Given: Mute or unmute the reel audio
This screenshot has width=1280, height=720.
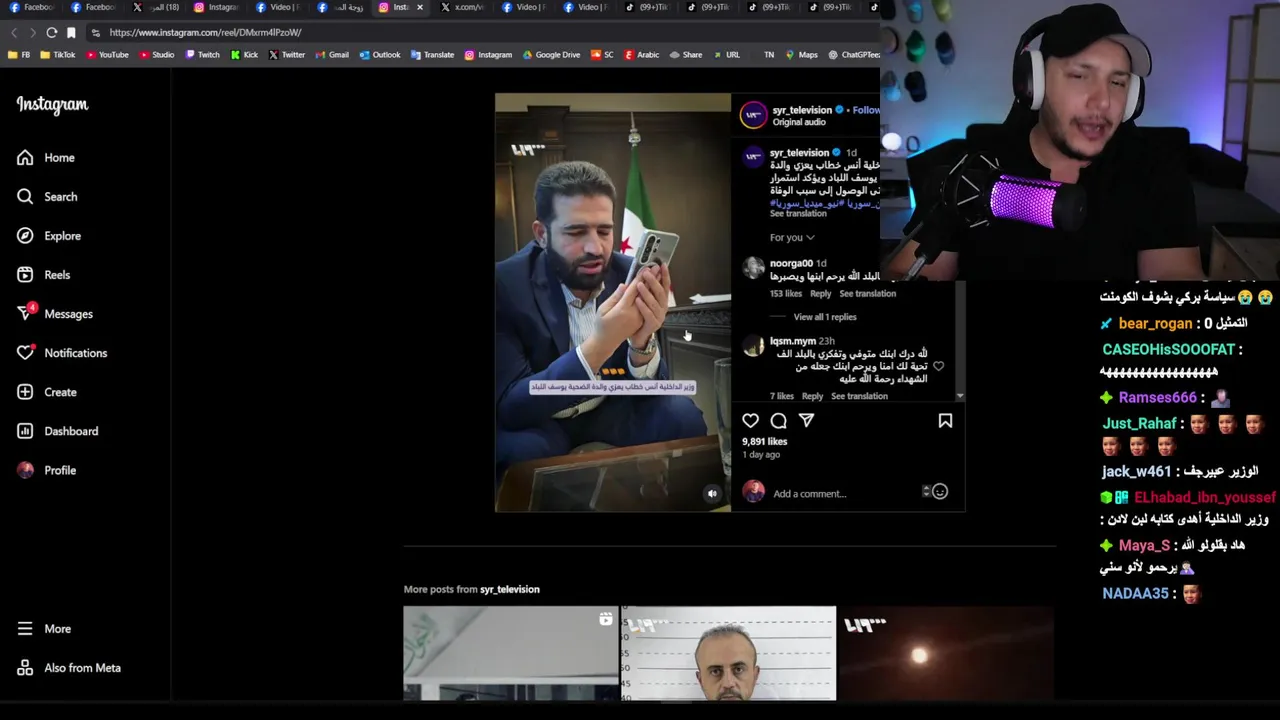Looking at the screenshot, I should 712,493.
